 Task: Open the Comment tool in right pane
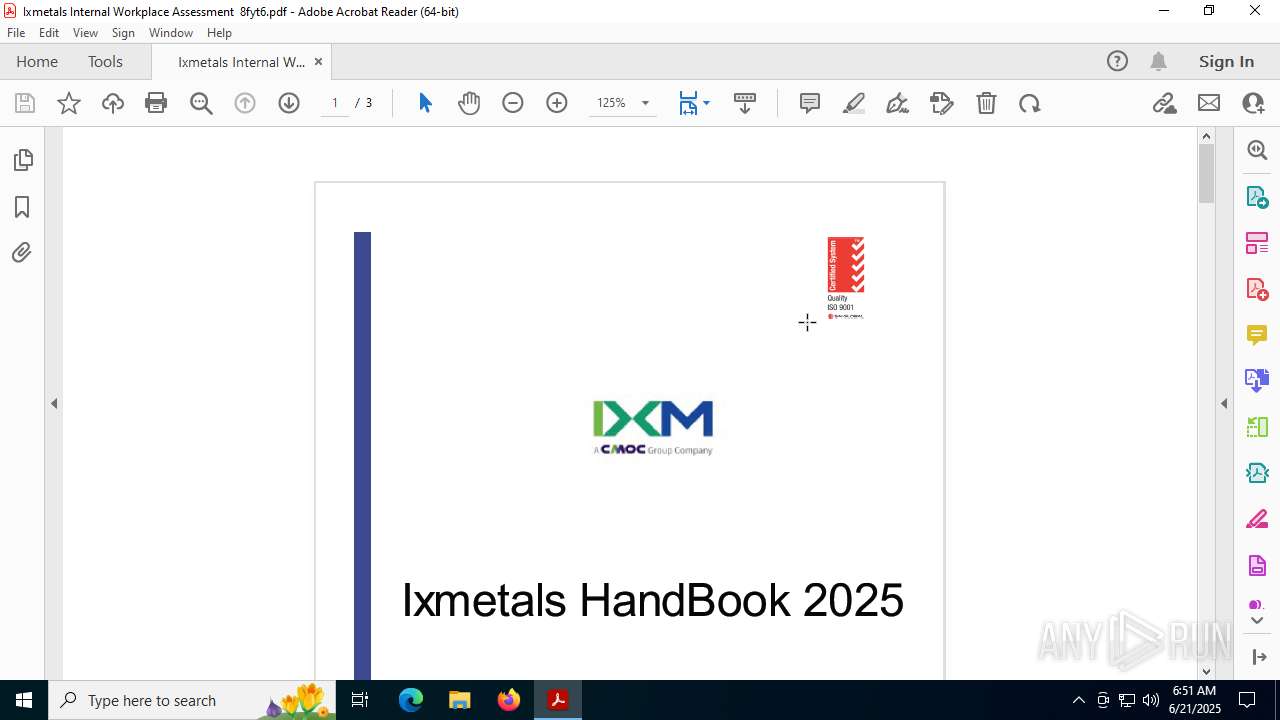pyautogui.click(x=1257, y=334)
